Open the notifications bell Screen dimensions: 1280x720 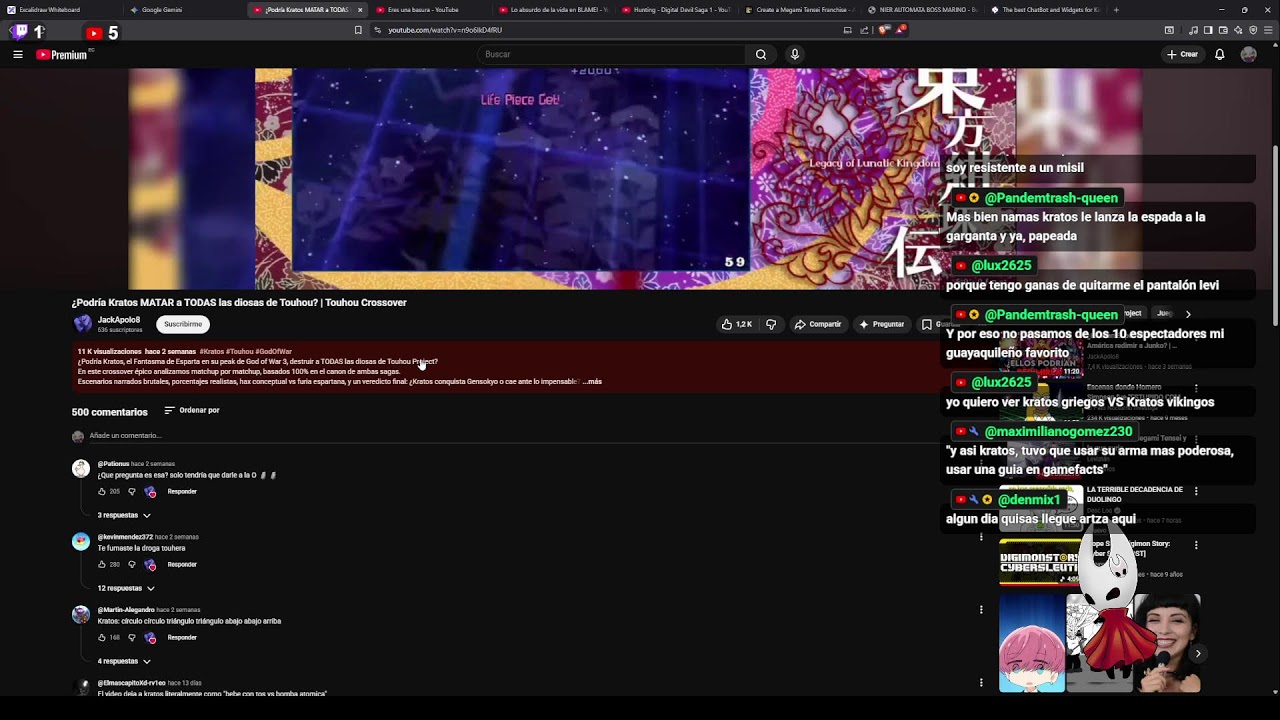coord(1220,55)
